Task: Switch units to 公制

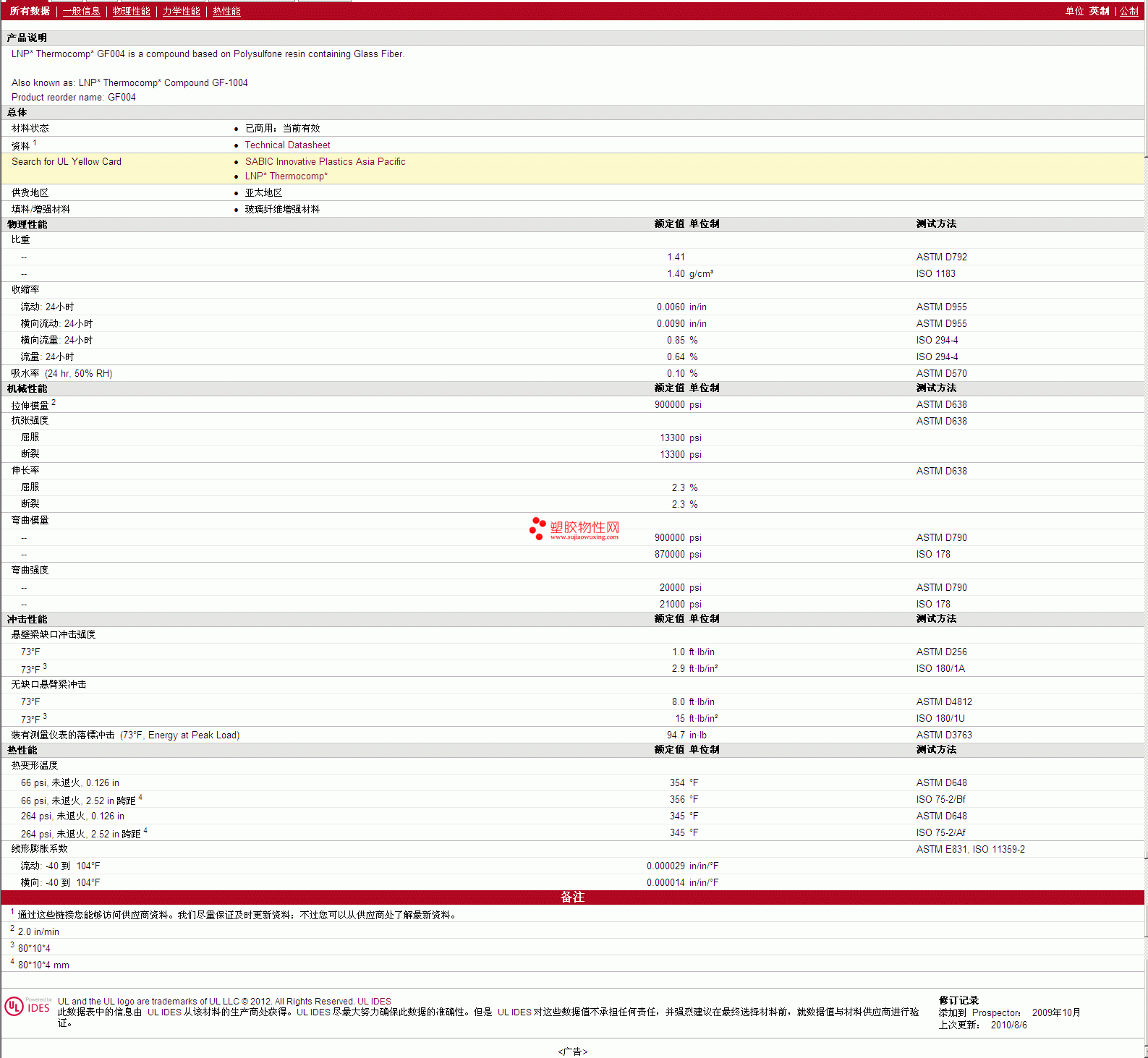Action: coord(1129,12)
